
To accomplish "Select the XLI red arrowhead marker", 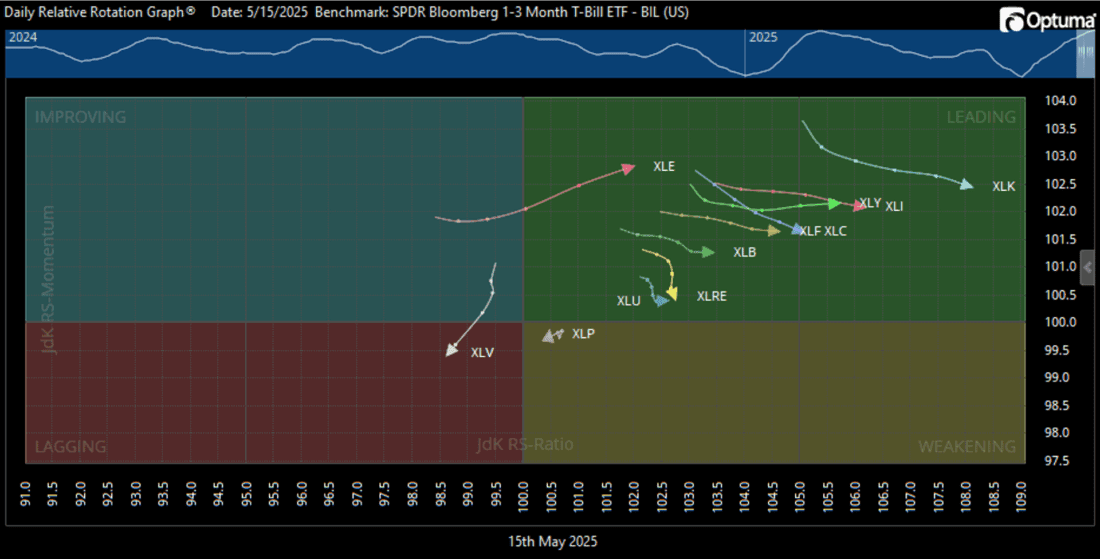I will (859, 206).
